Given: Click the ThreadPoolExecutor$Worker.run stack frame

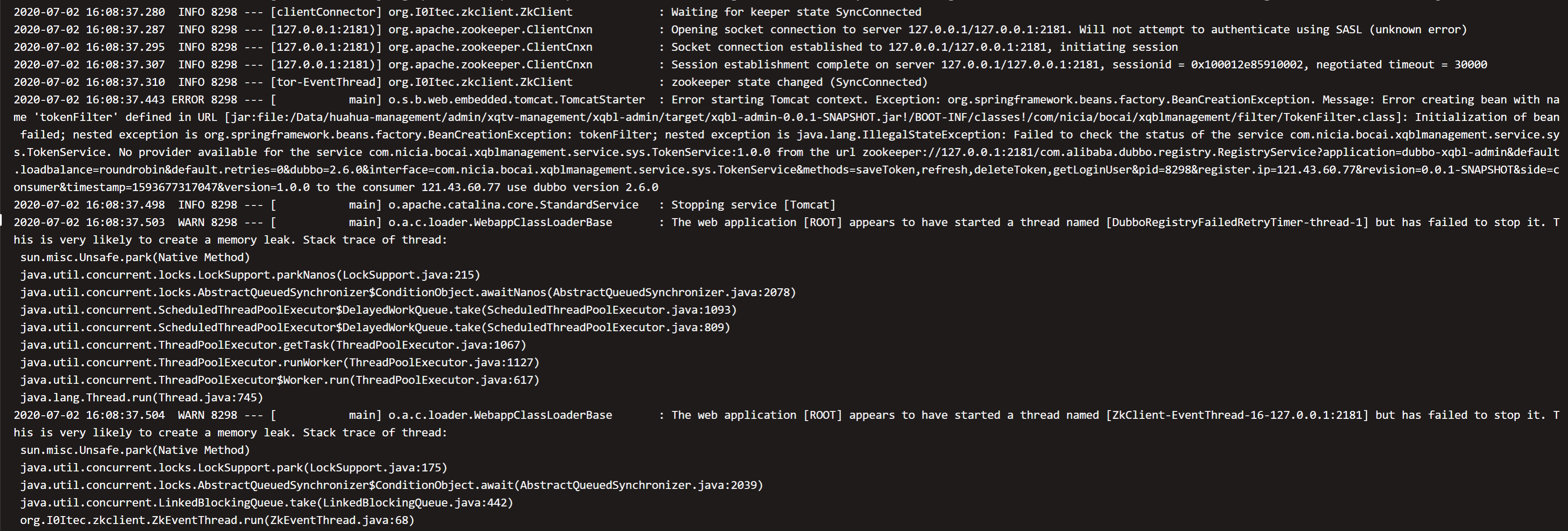Looking at the screenshot, I should (279, 380).
